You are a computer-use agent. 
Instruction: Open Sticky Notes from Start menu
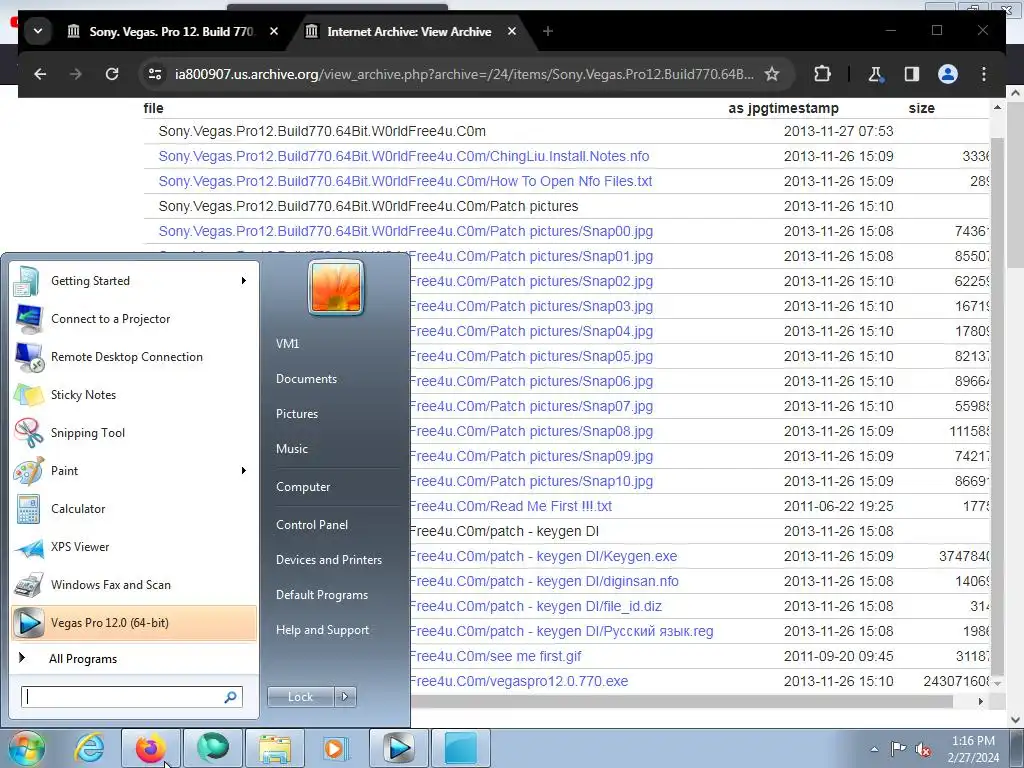click(x=134, y=394)
